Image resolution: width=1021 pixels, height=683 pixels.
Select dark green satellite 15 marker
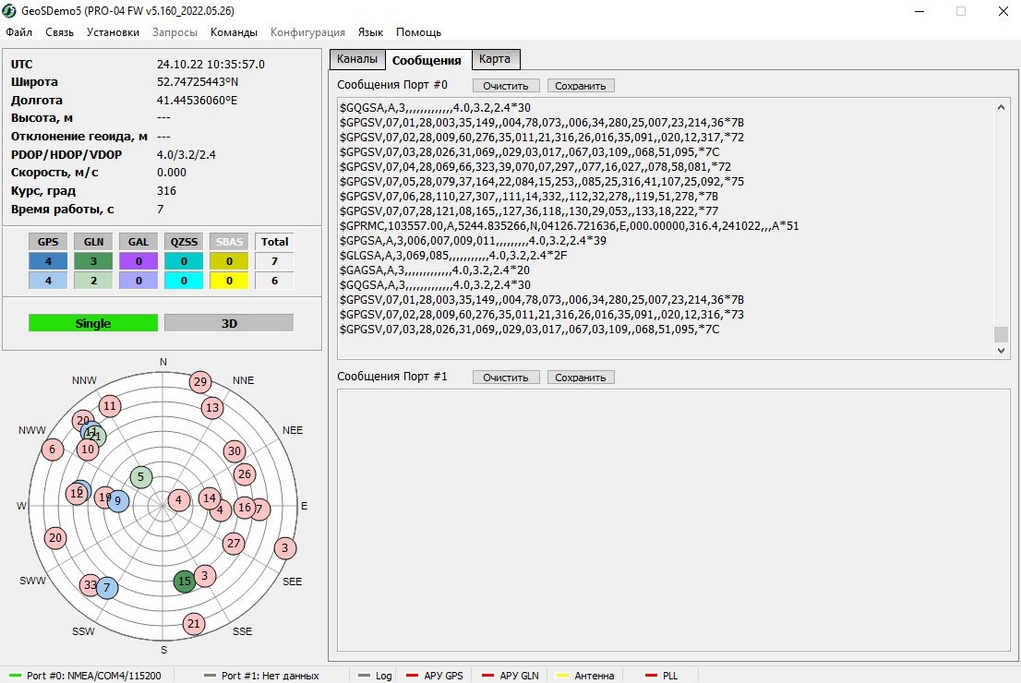(x=184, y=581)
